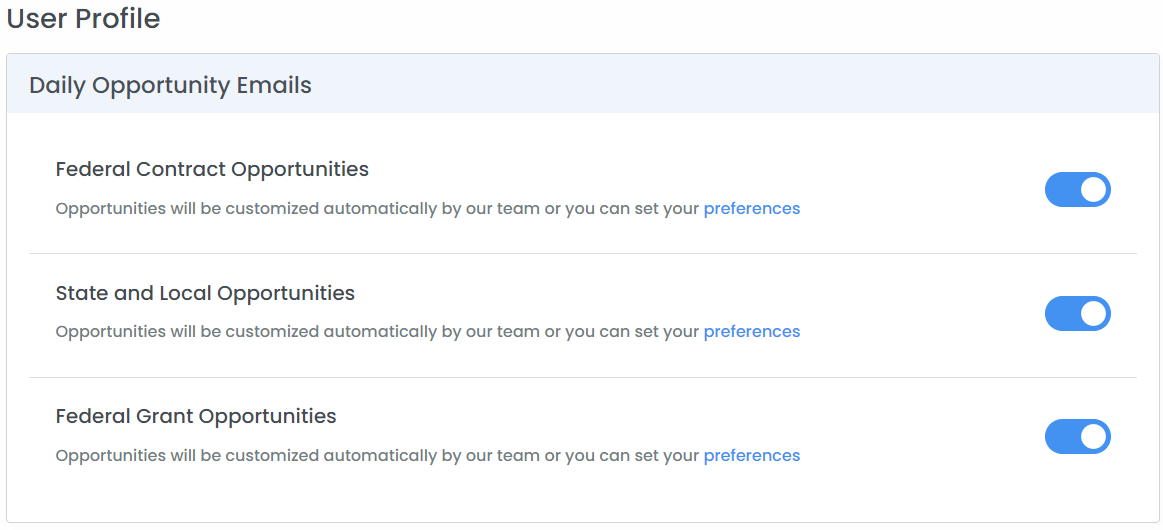
Task: Click the Federal Contract Opportunities title
Action: click(x=212, y=170)
